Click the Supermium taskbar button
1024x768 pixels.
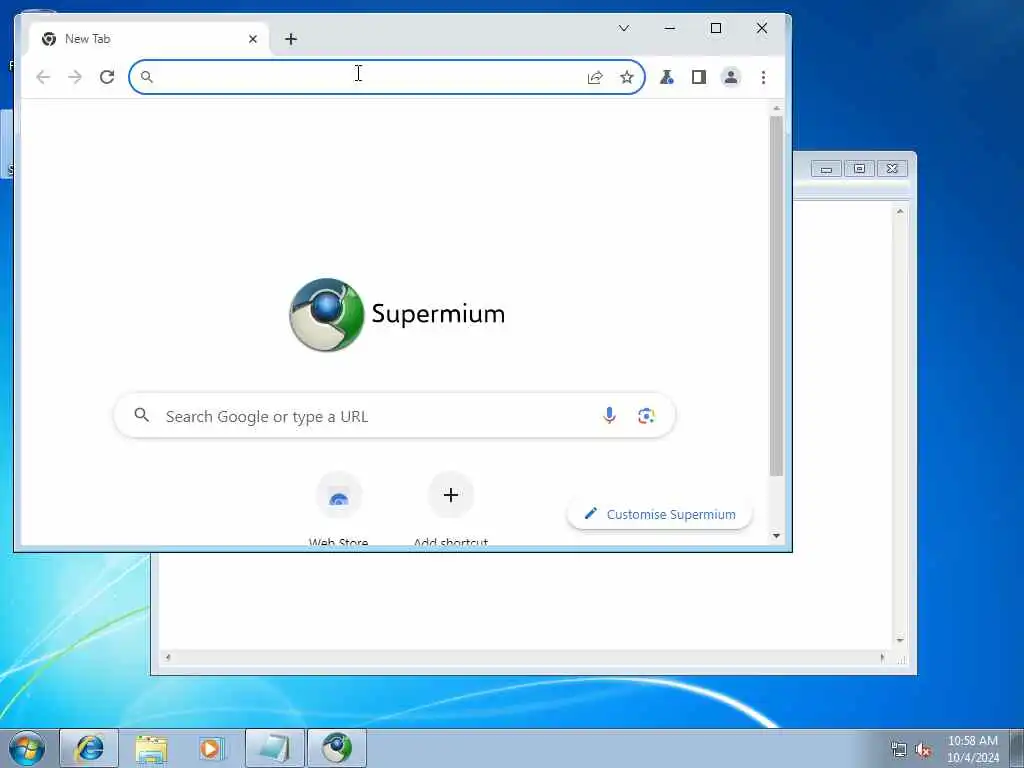(337, 748)
